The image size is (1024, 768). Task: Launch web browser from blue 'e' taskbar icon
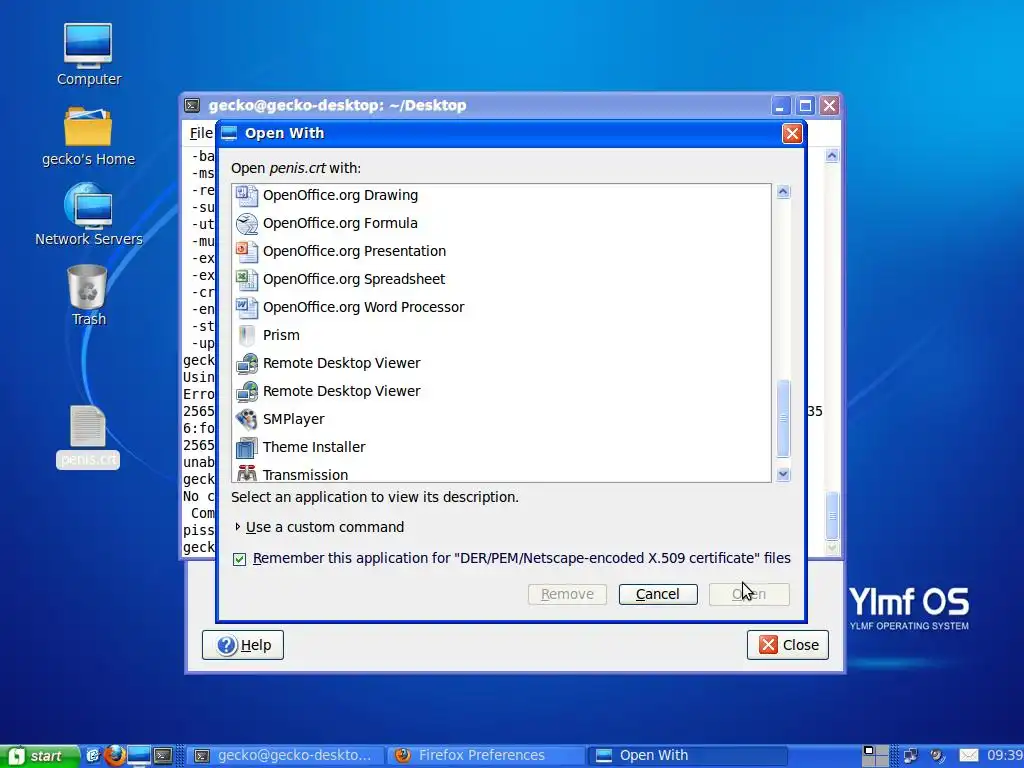93,756
